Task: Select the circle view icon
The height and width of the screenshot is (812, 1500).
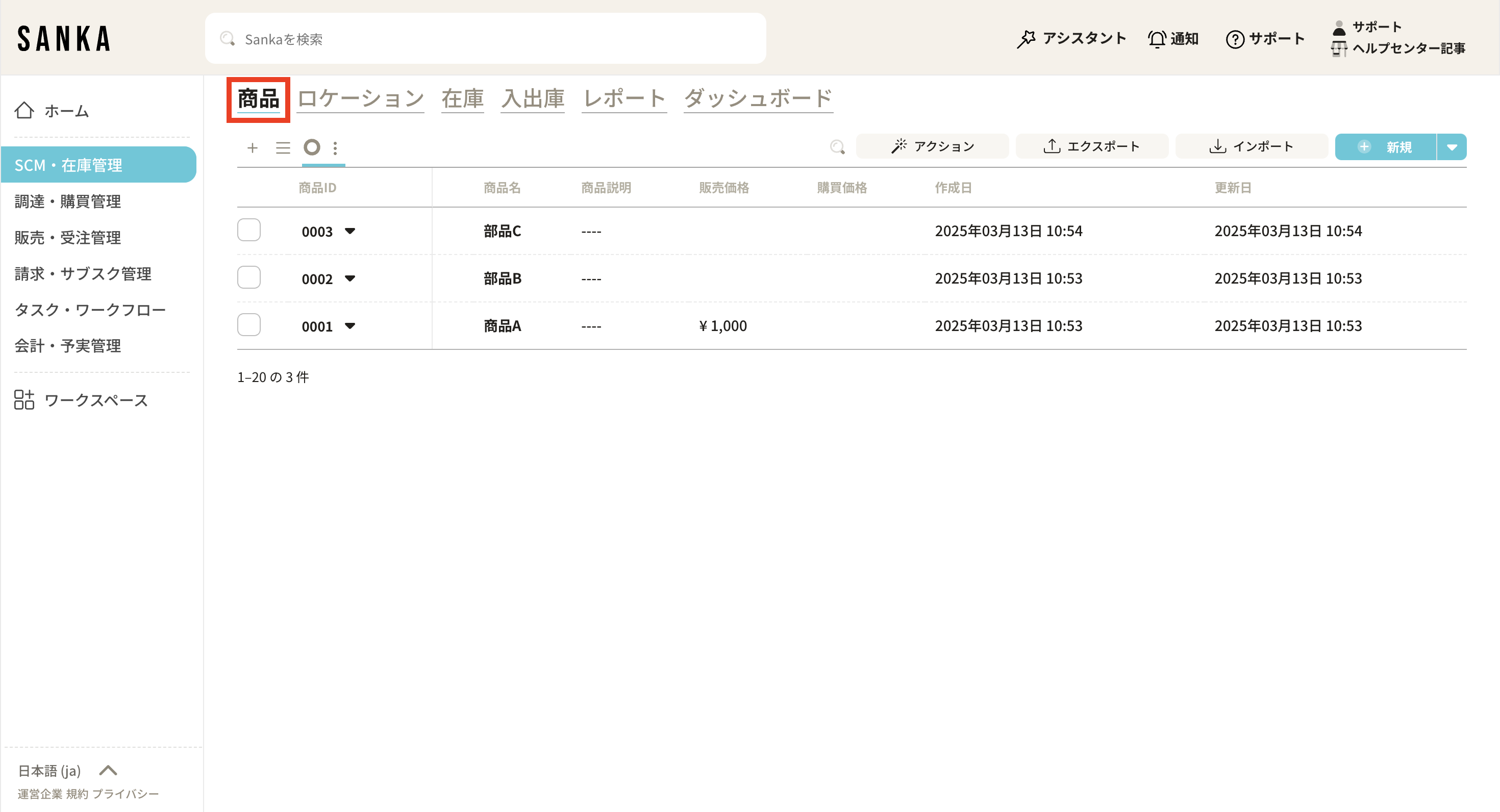Action: click(x=312, y=147)
